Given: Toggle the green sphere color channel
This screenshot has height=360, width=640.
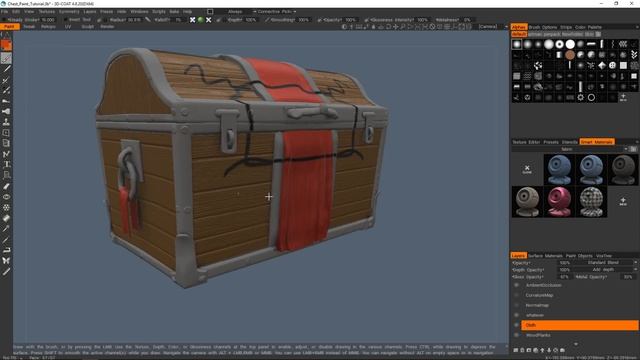Looking at the screenshot, I should point(200,20).
